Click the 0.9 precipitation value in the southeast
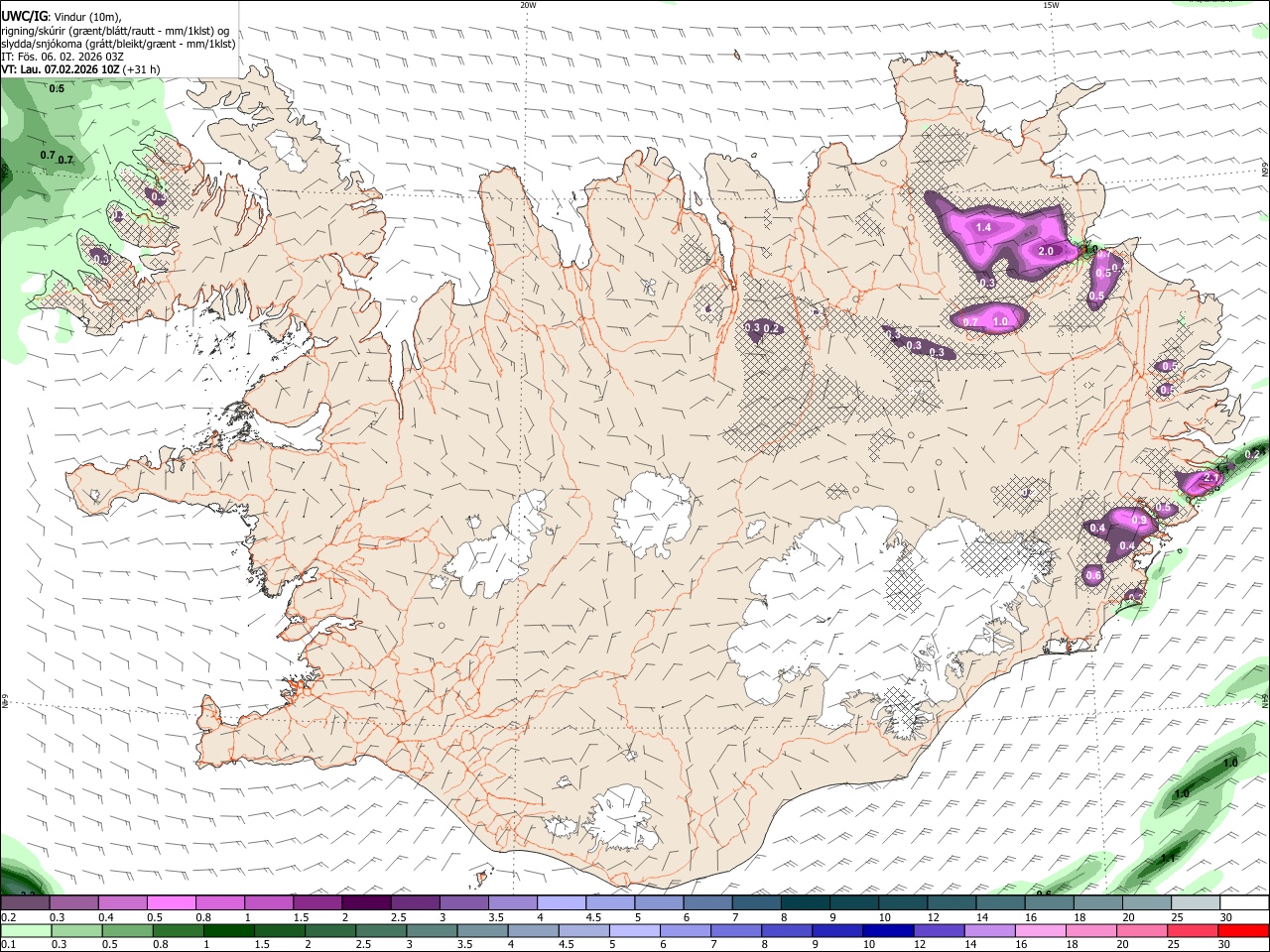This screenshot has height=952, width=1270. coord(1139,521)
